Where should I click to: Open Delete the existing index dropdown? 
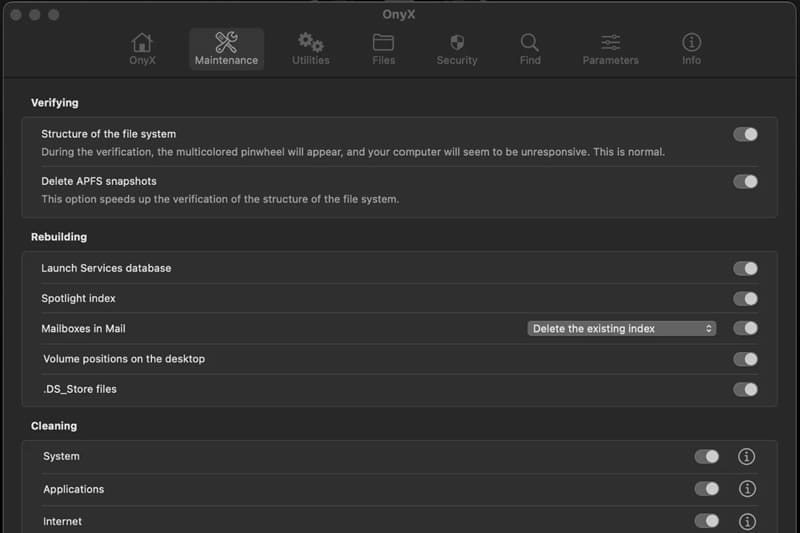(x=621, y=328)
